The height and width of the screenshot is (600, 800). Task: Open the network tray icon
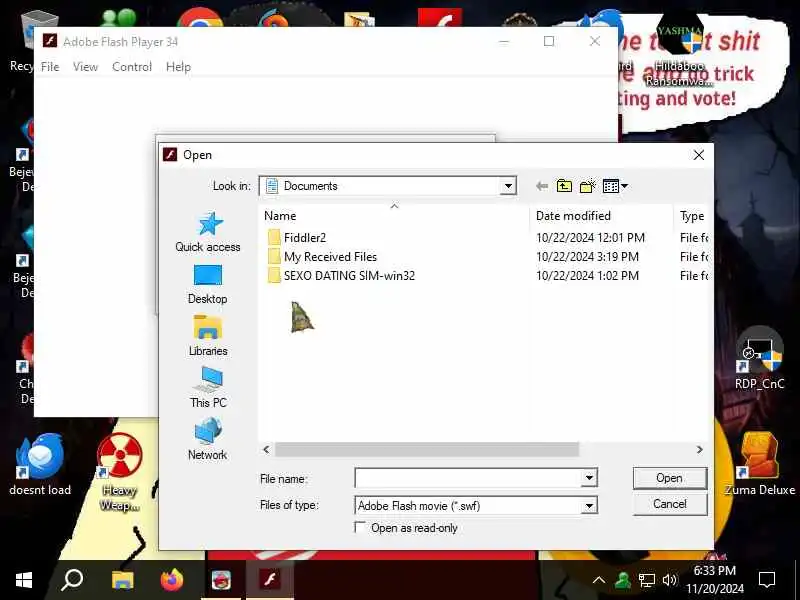646,580
